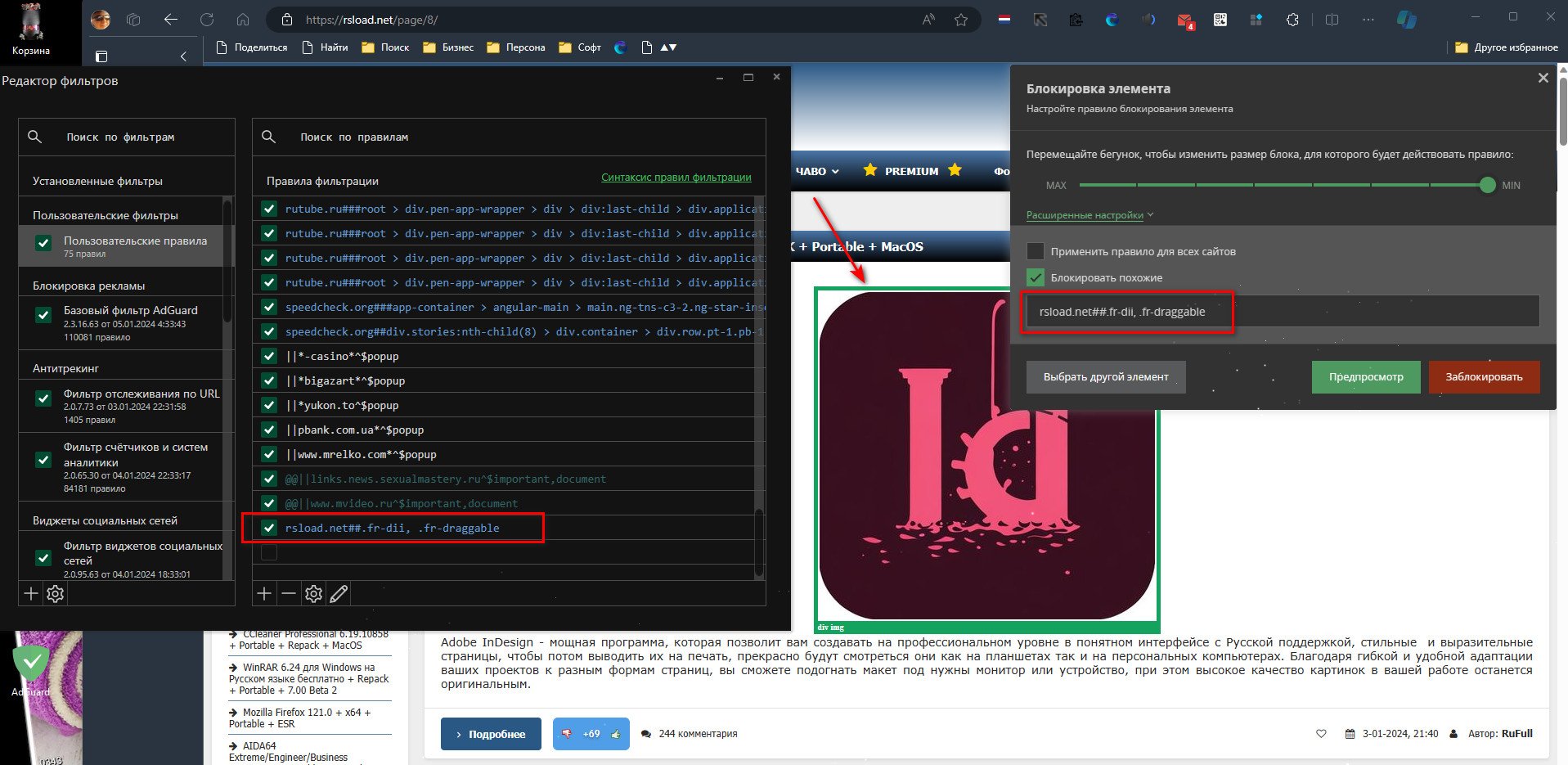This screenshot has height=765, width=1568.
Task: Add a new filtering rule
Action: click(x=264, y=594)
